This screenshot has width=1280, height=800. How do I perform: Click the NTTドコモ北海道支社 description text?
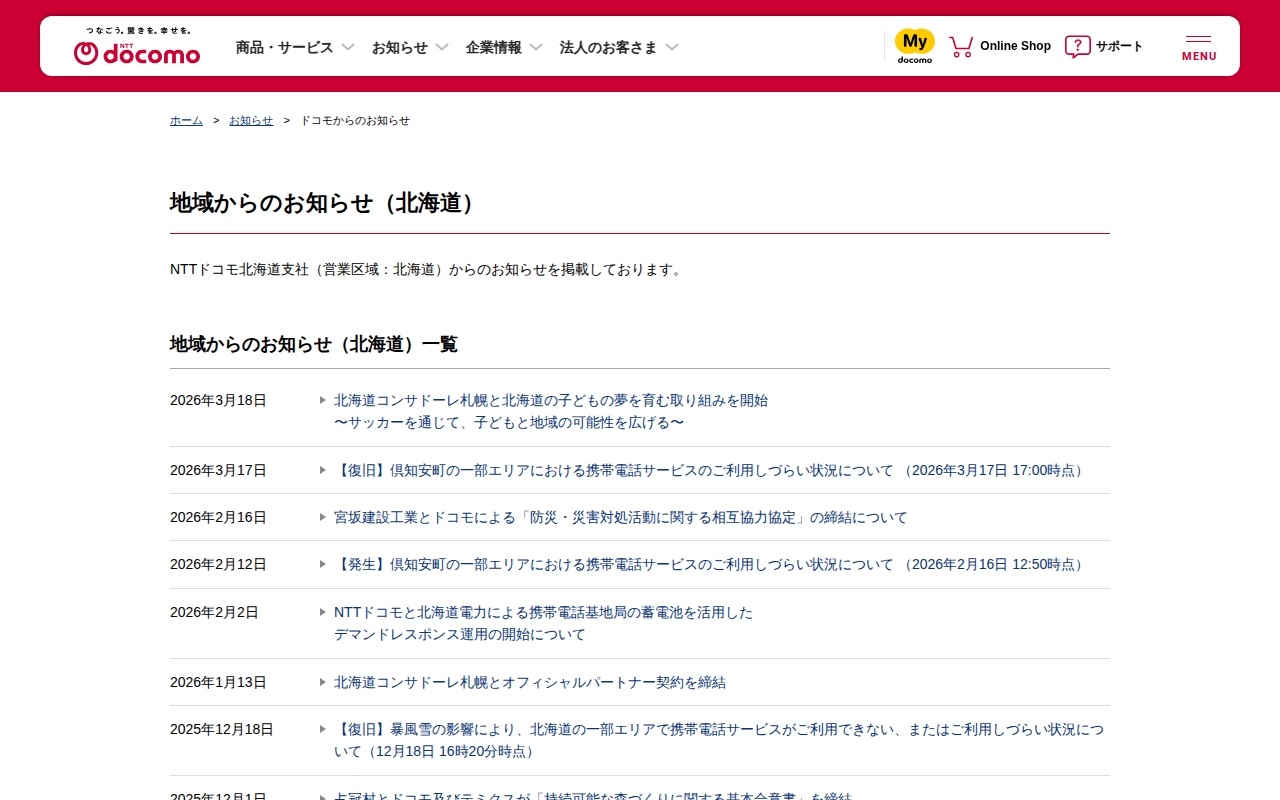(x=428, y=269)
